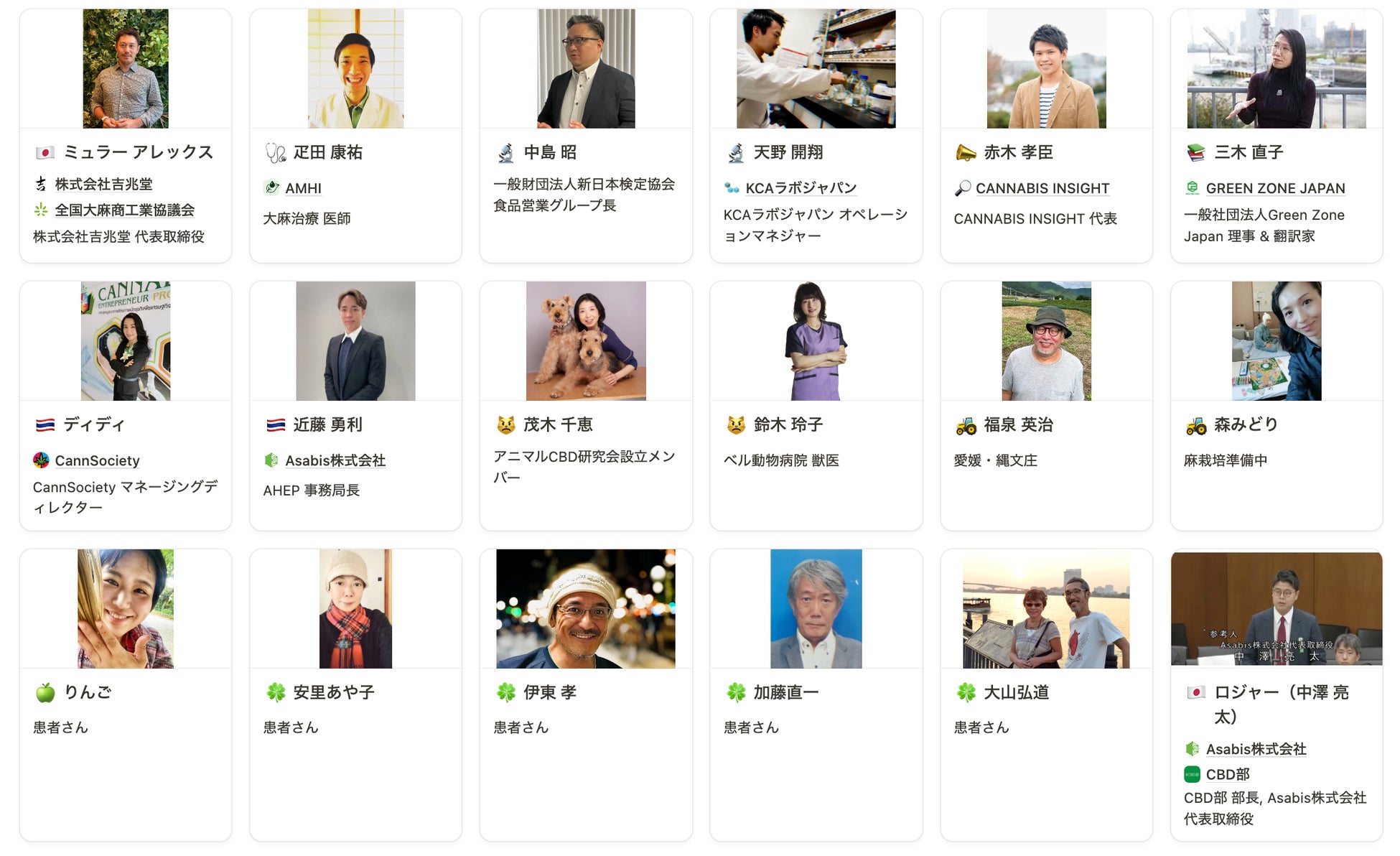Screen dimensions: 1400x856
Task: Click the Japan flag icon beside ミュラー アレックス
Action: 45,152
